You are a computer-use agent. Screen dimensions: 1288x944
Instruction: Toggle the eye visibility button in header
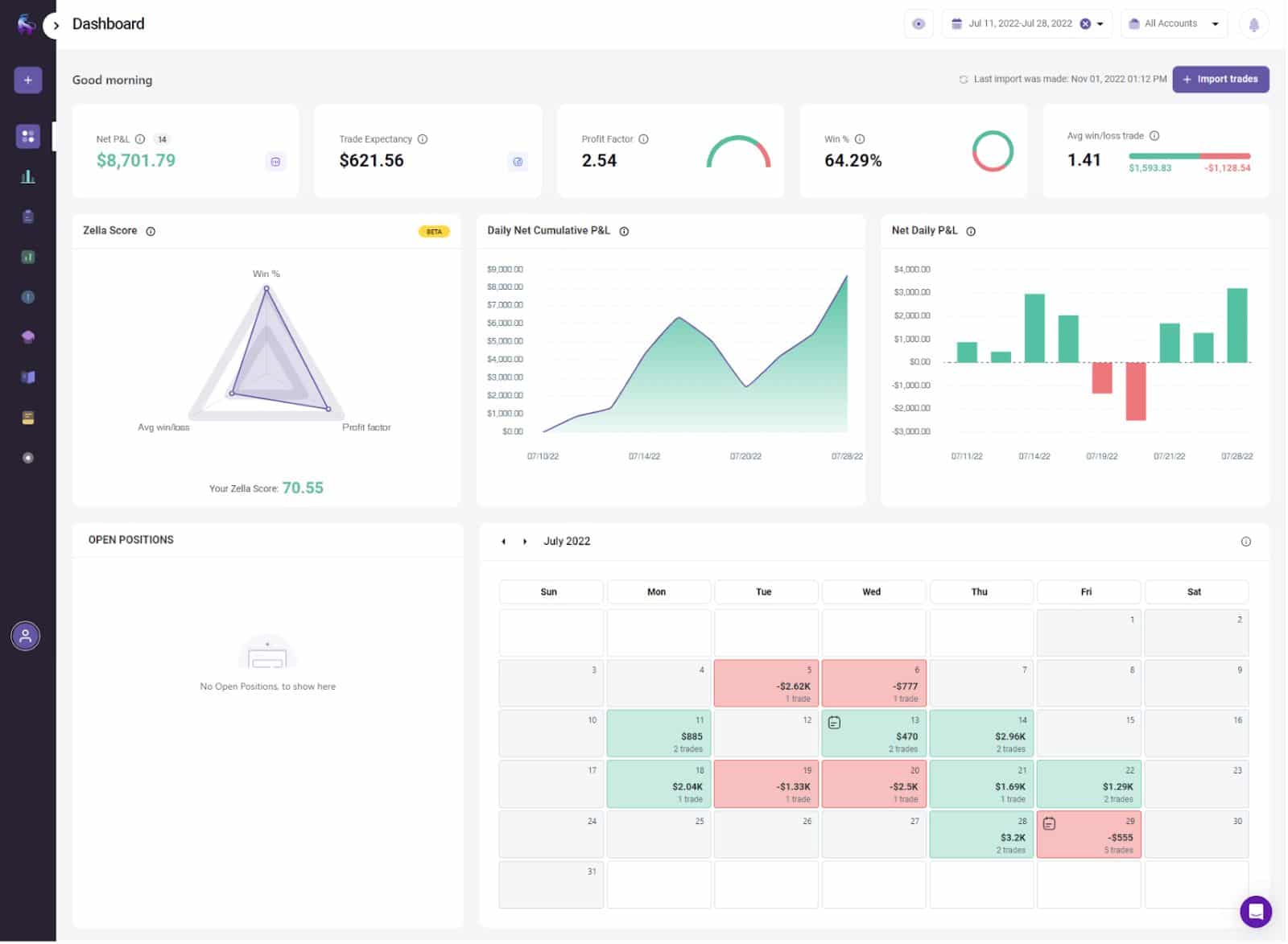pyautogui.click(x=919, y=24)
